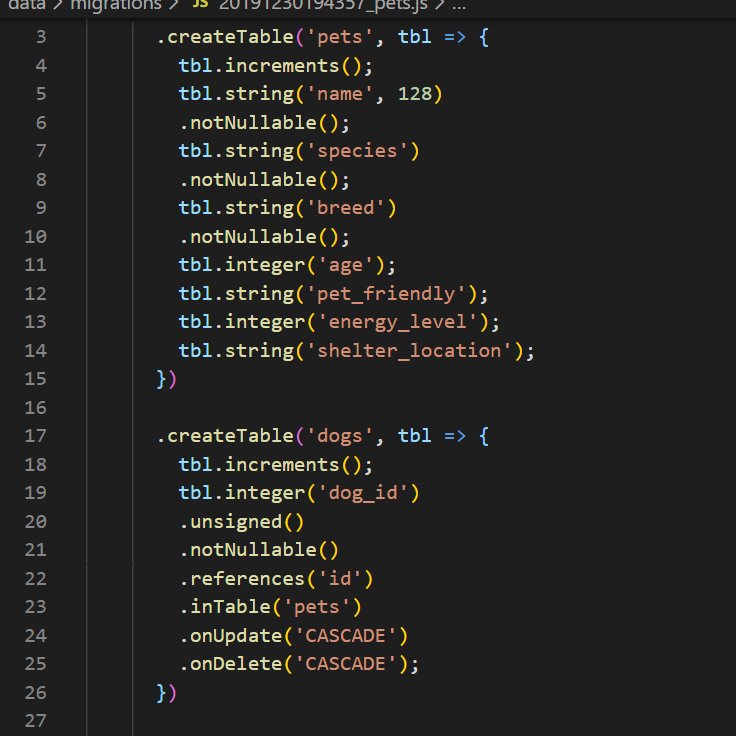Viewport: 736px width, 736px height.
Task: Open the '20191230194357_pets.js' breadcrumb segment
Action: click(323, 5)
